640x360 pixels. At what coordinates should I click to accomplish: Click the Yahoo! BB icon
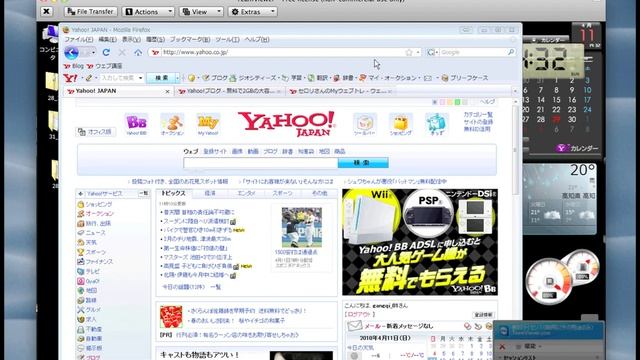136,124
